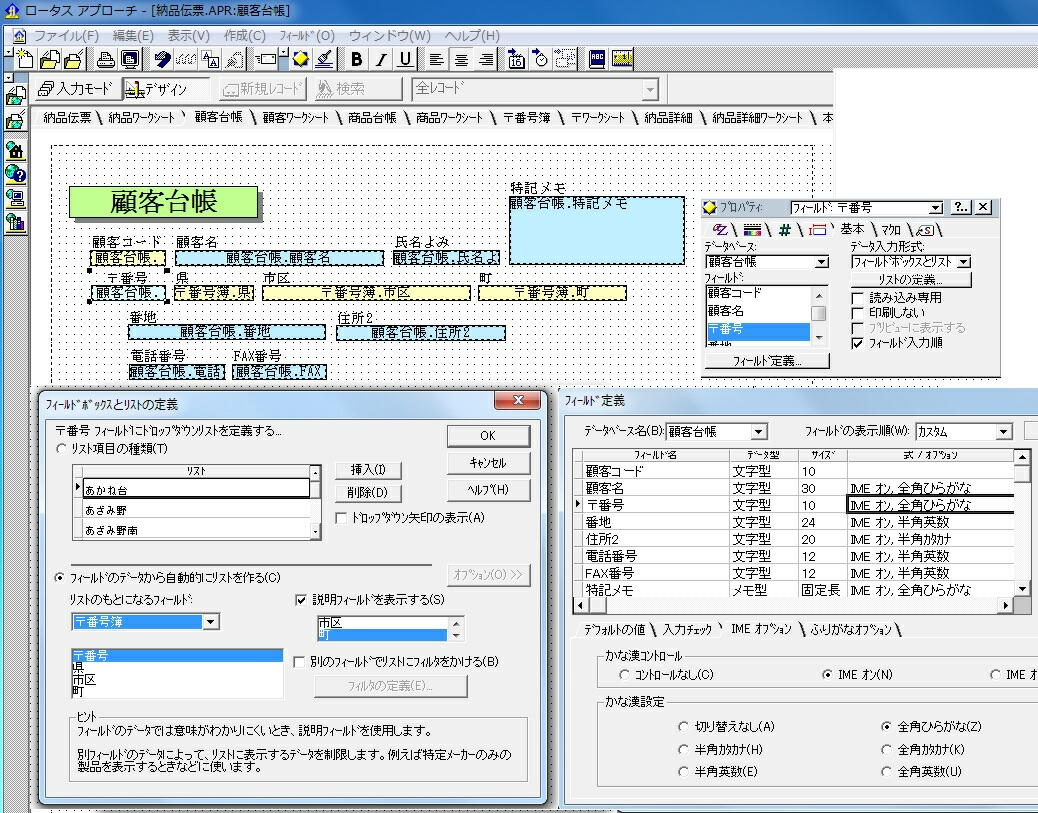1038x813 pixels.
Task: Switch to 納品伝票 tab
Action: pos(68,118)
